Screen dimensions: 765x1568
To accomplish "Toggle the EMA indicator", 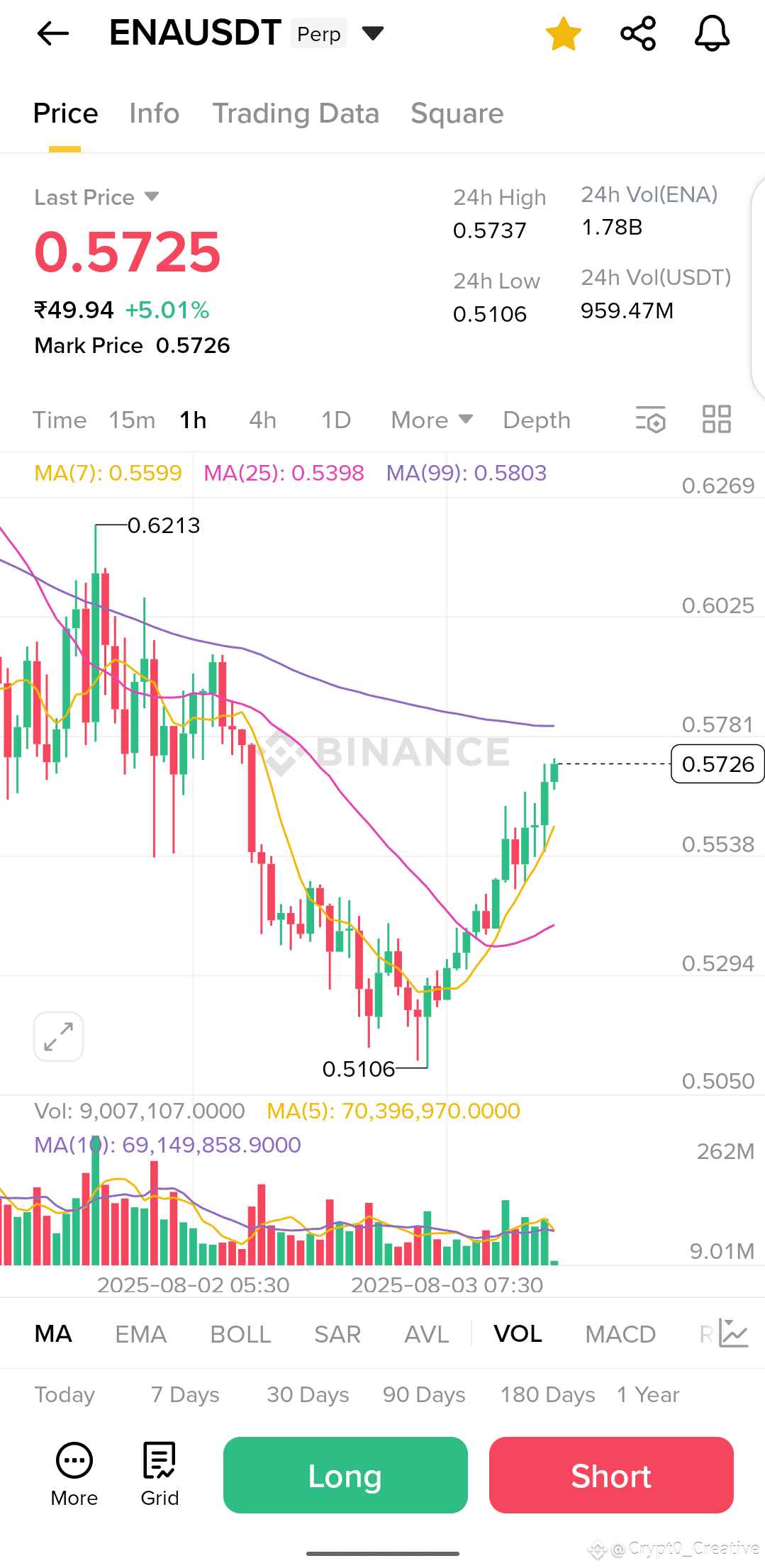I will coord(140,1334).
